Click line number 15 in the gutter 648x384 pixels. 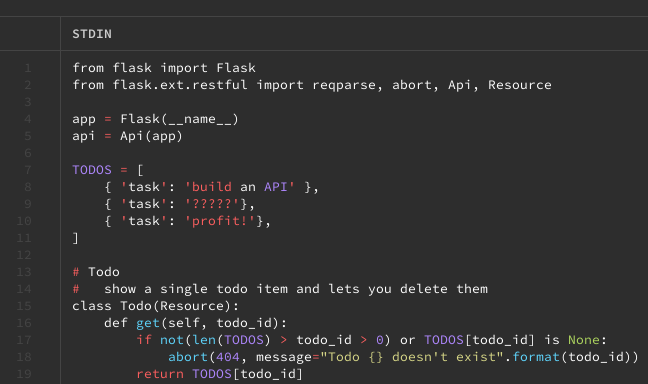(x=24, y=306)
